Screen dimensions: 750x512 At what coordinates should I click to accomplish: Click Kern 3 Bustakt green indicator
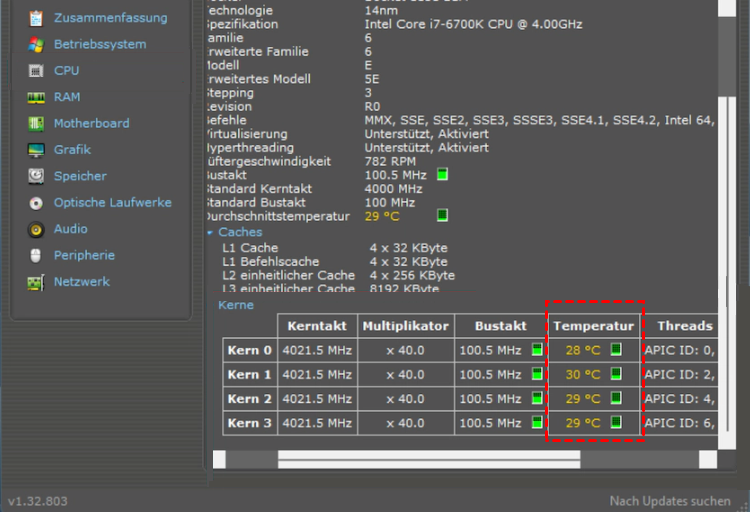click(537, 422)
